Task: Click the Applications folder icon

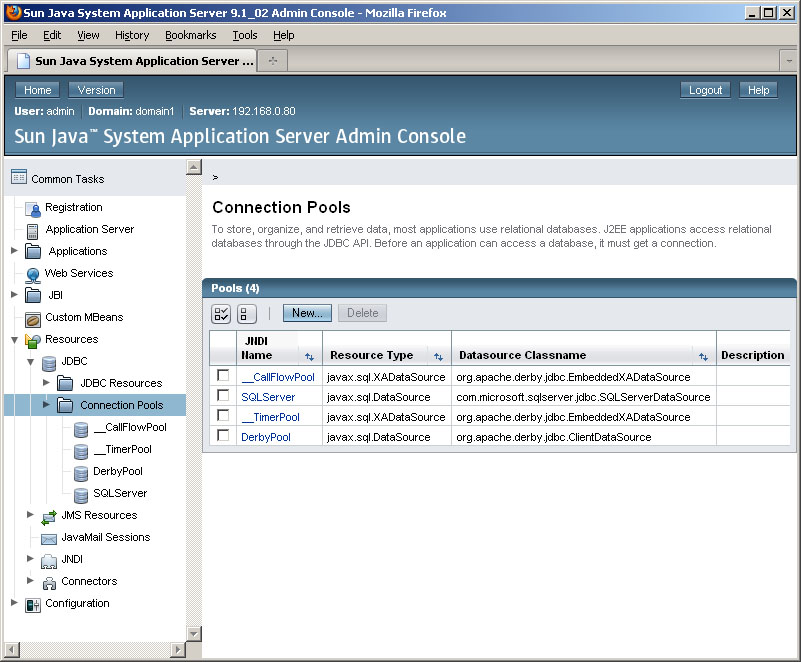Action: [33, 251]
